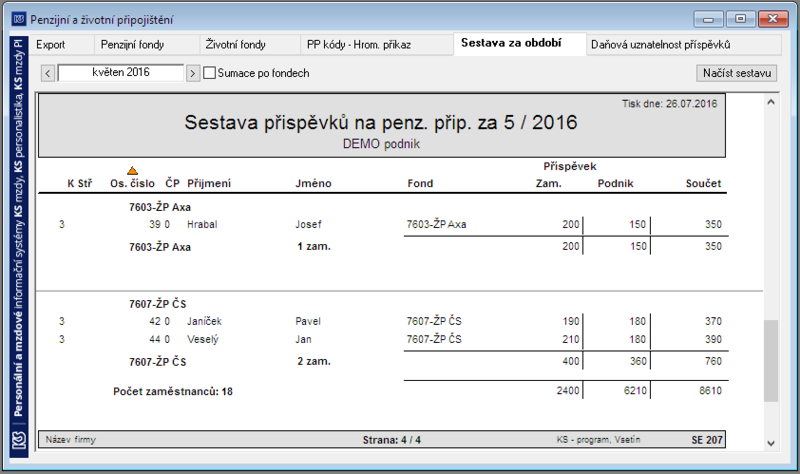
Task: Click the Název firmy footer text
Action: (70, 439)
